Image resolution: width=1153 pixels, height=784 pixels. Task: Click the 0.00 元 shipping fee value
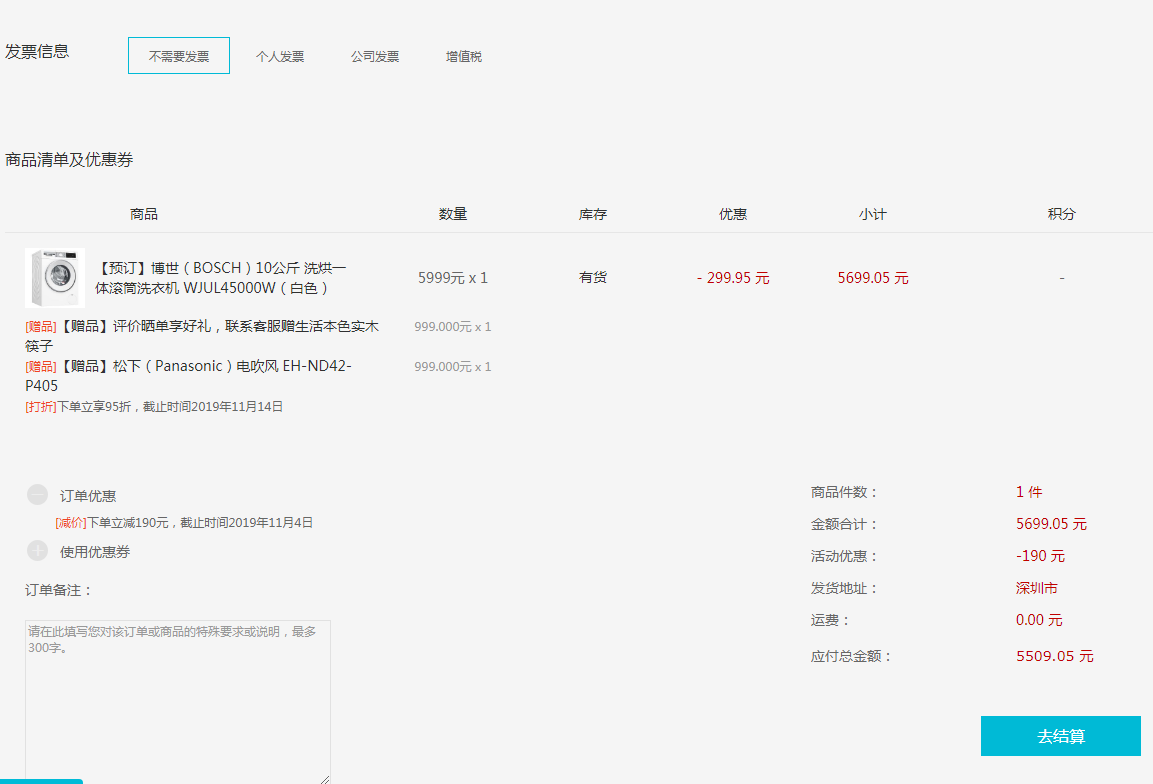click(1039, 620)
